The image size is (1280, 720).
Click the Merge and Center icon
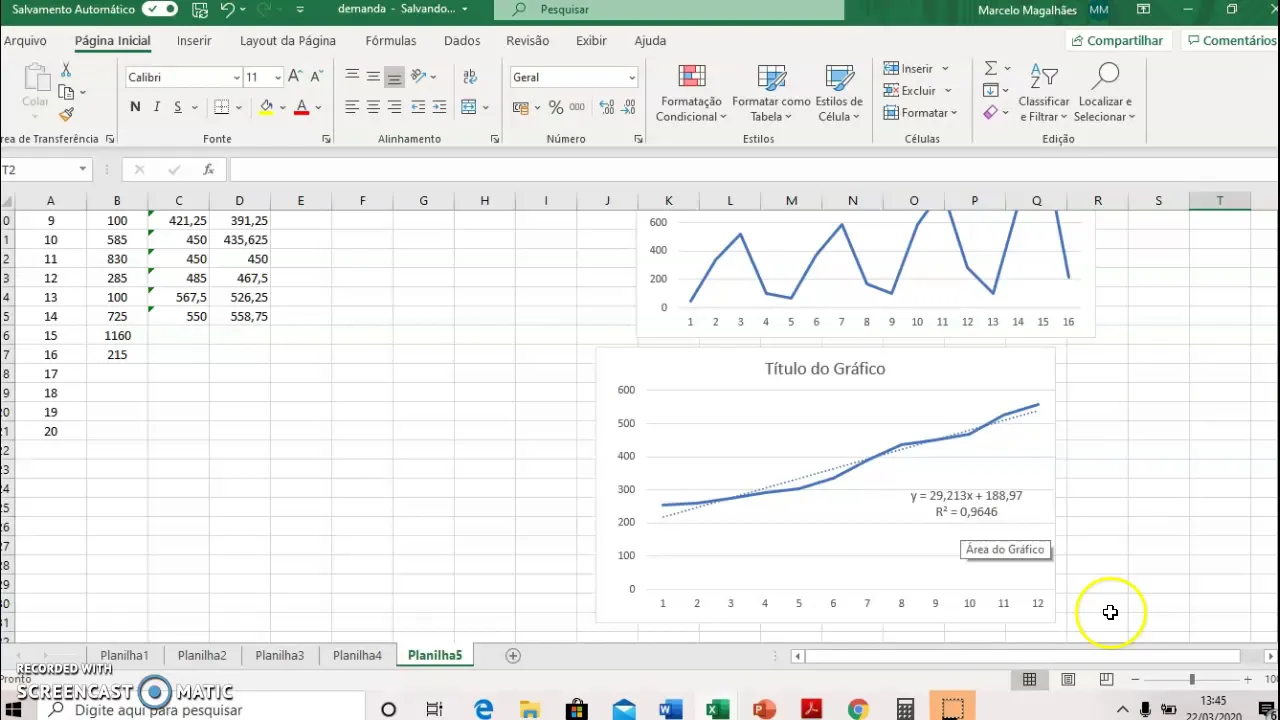[468, 107]
